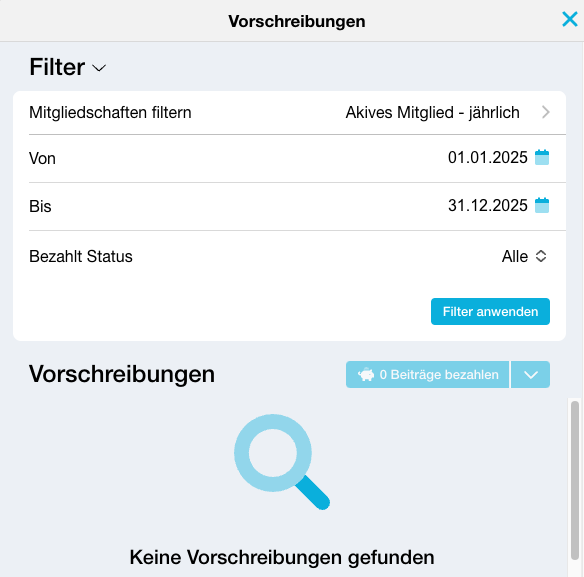Edit the Von date 01.01.2025 field
The height and width of the screenshot is (577, 584).
pyautogui.click(x=488, y=158)
